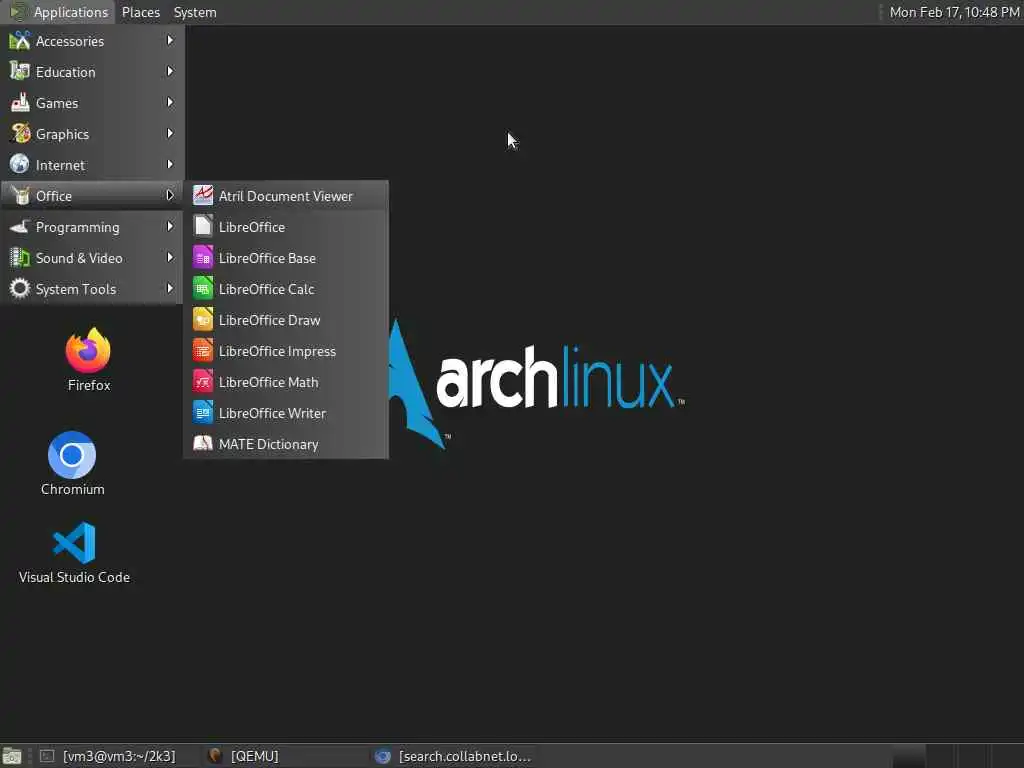
Task: Click the LibreOffice Math icon
Action: tap(203, 381)
